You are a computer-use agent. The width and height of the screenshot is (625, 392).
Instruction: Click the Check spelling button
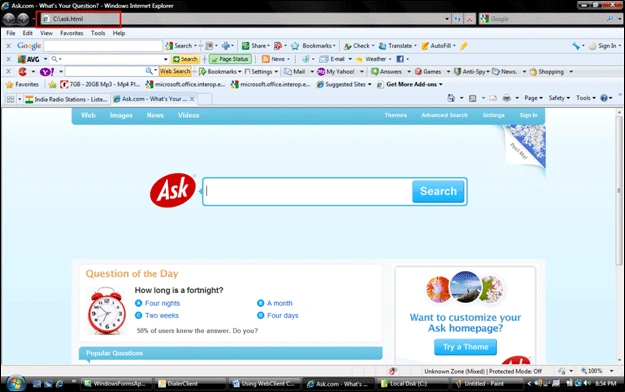[359, 46]
